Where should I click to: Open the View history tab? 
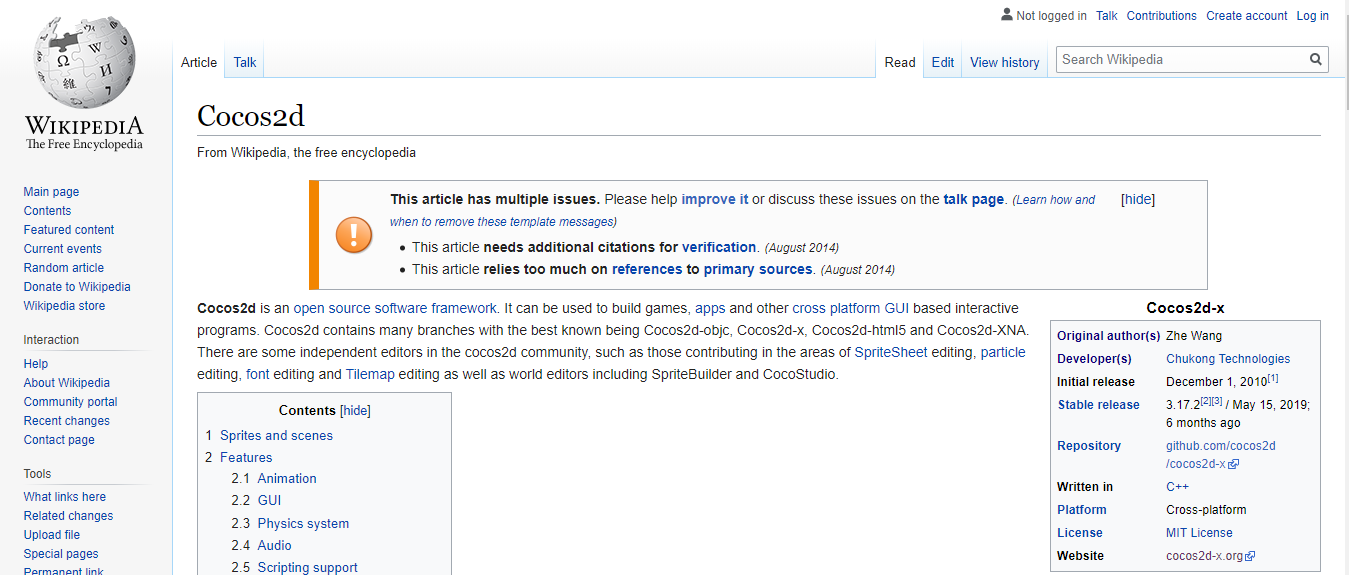[1005, 62]
